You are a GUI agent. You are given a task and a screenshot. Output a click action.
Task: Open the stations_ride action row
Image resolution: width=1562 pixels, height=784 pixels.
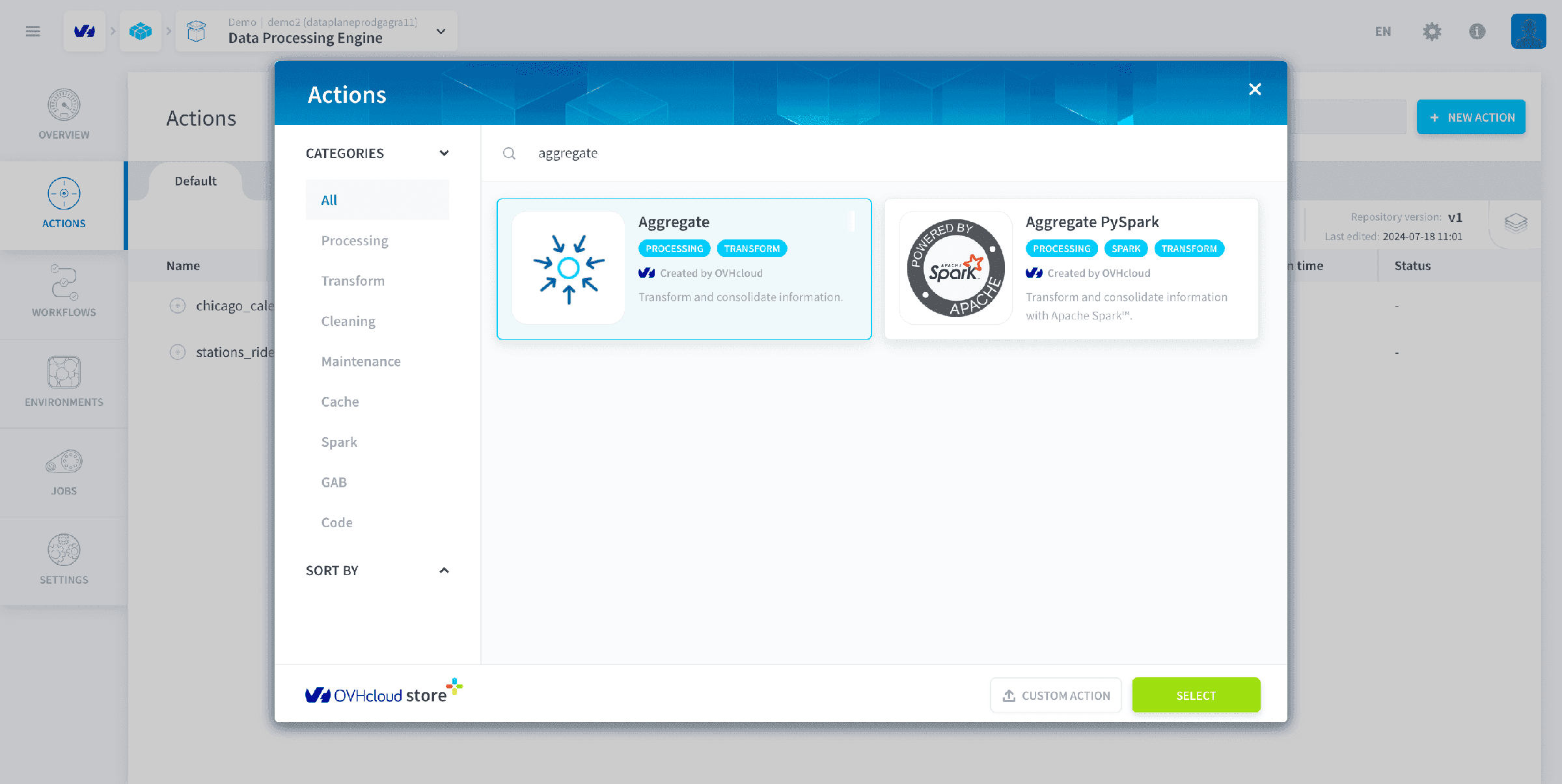pos(235,352)
